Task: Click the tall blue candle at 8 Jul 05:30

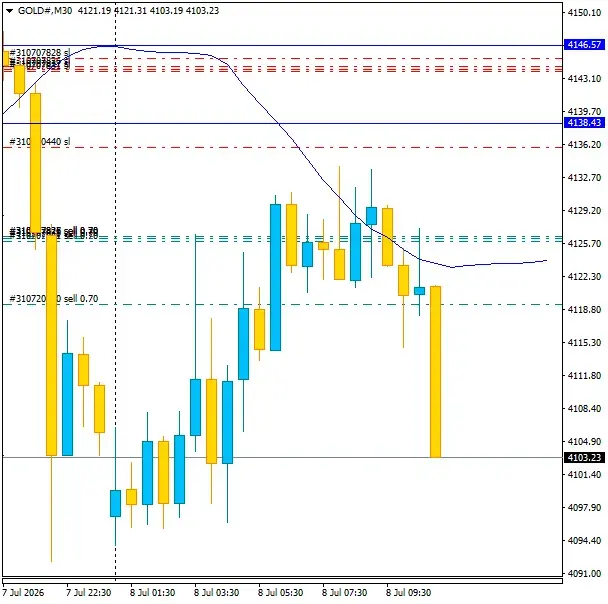Action: tap(275, 277)
